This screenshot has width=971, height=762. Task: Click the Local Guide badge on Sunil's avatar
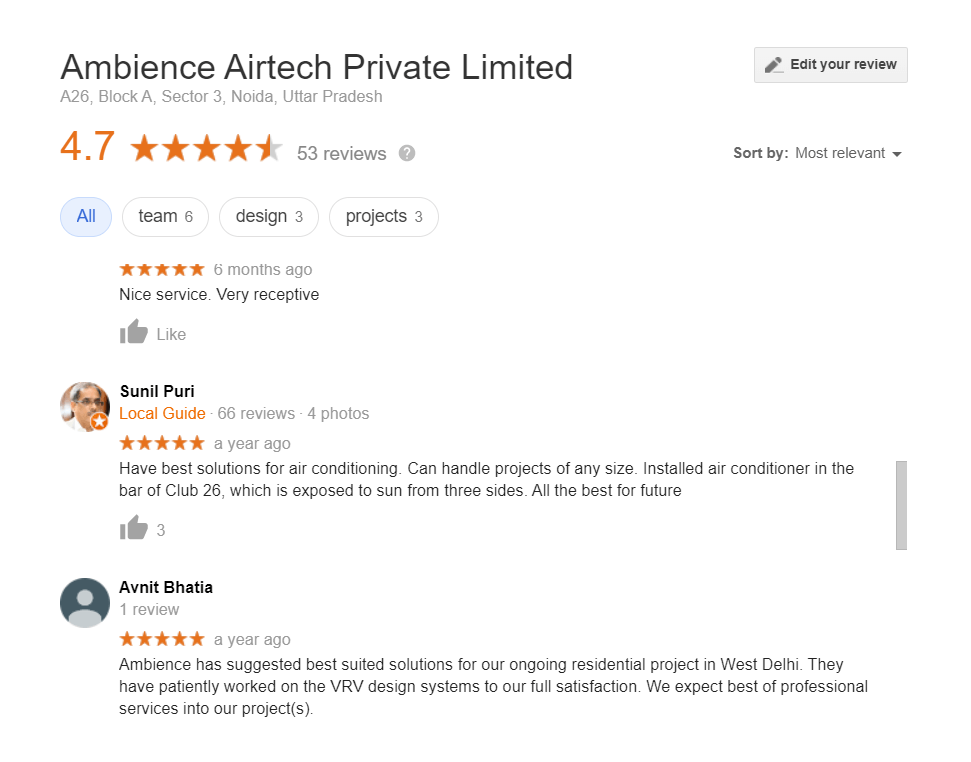[100, 422]
